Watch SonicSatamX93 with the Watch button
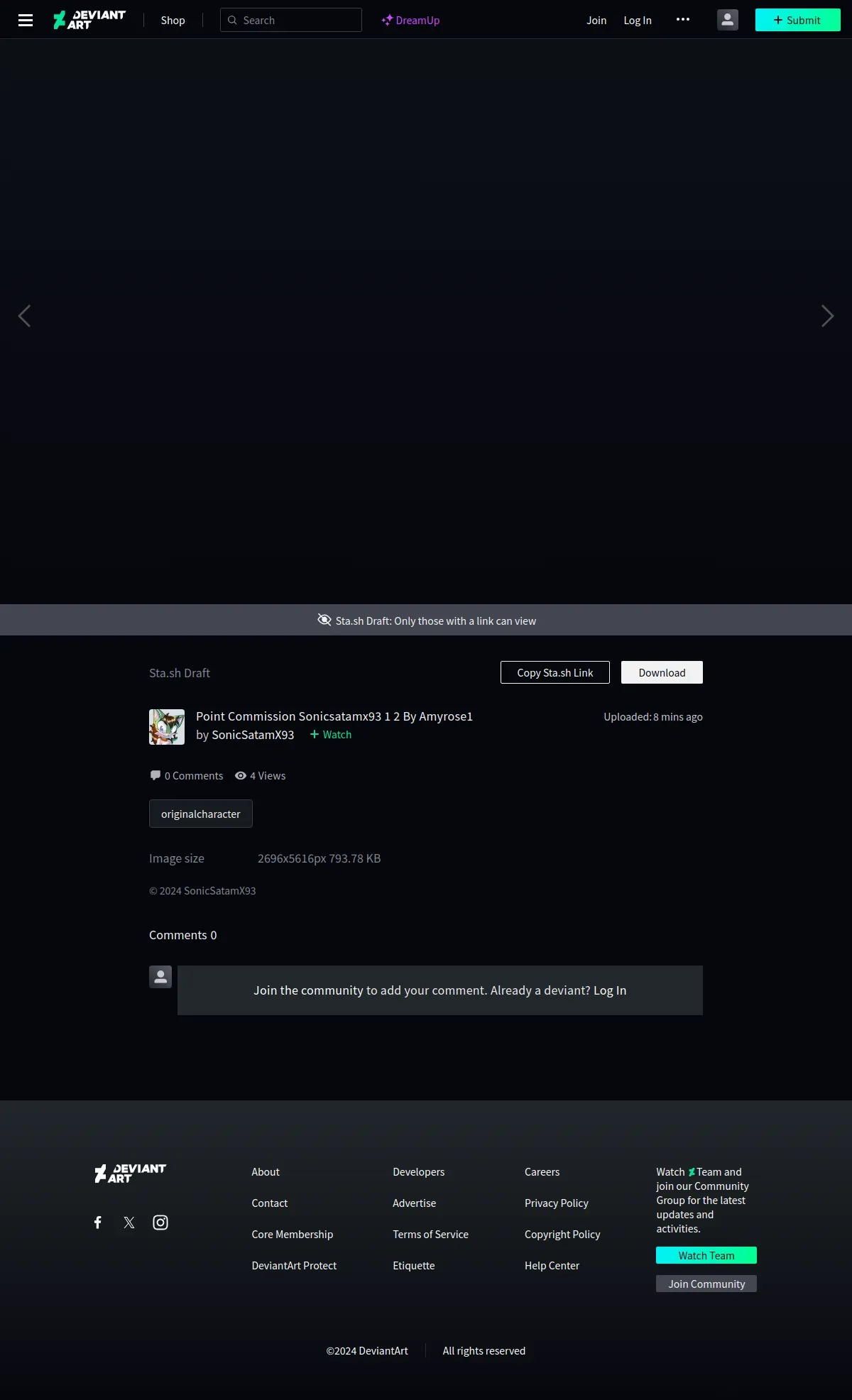The image size is (852, 1400). tap(331, 735)
